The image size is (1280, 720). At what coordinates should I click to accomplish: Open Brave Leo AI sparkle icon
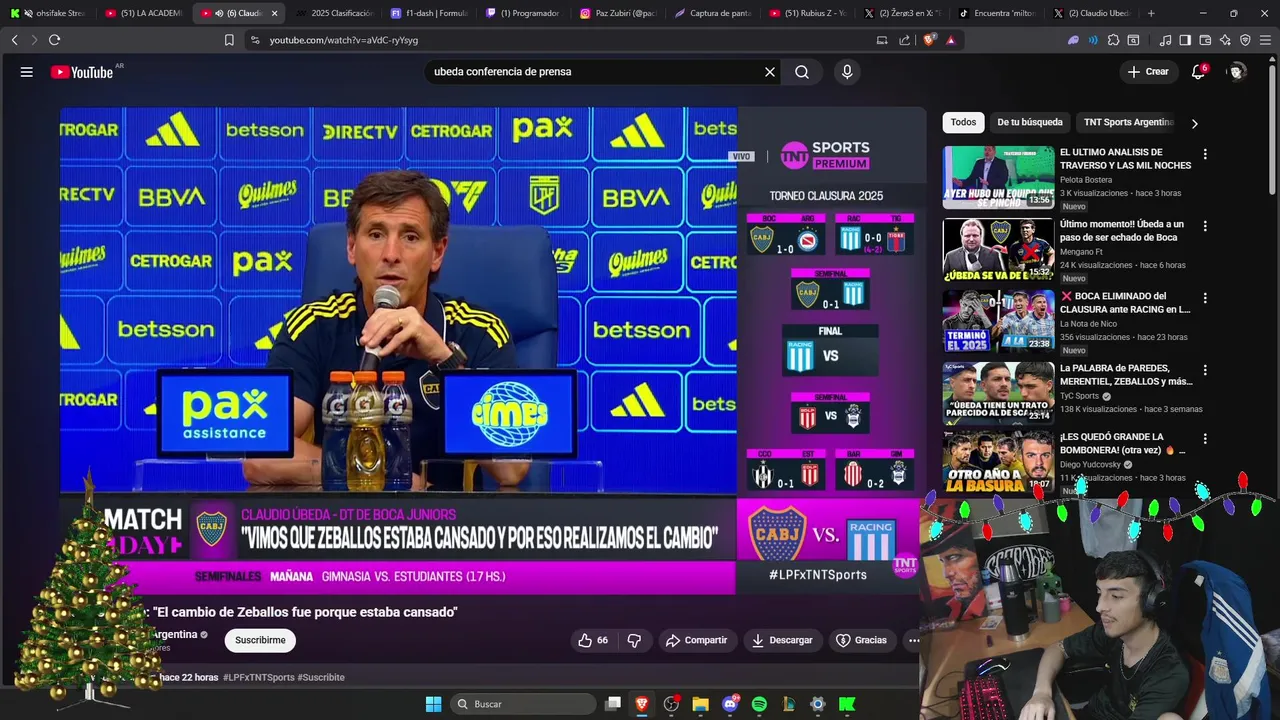1225,40
